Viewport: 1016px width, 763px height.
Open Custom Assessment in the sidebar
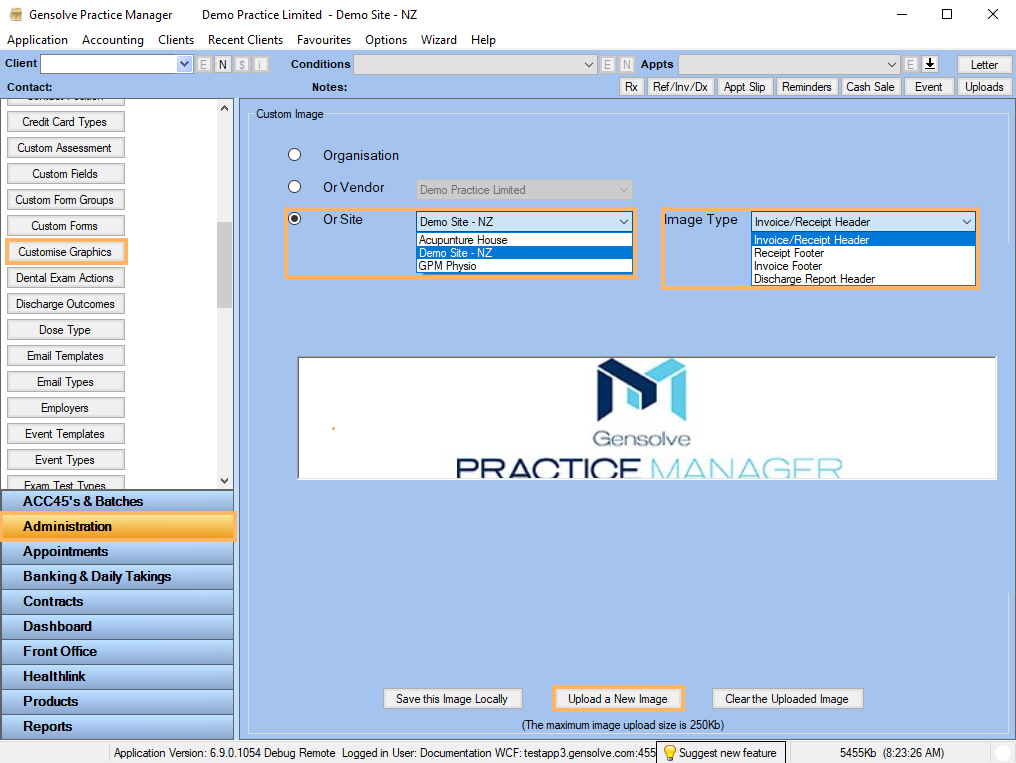65,148
